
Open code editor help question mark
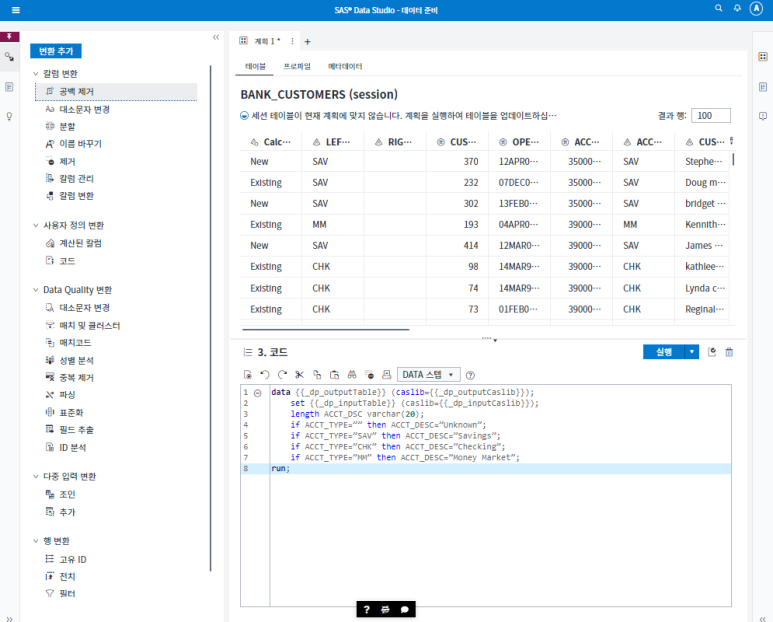pyautogui.click(x=470, y=376)
